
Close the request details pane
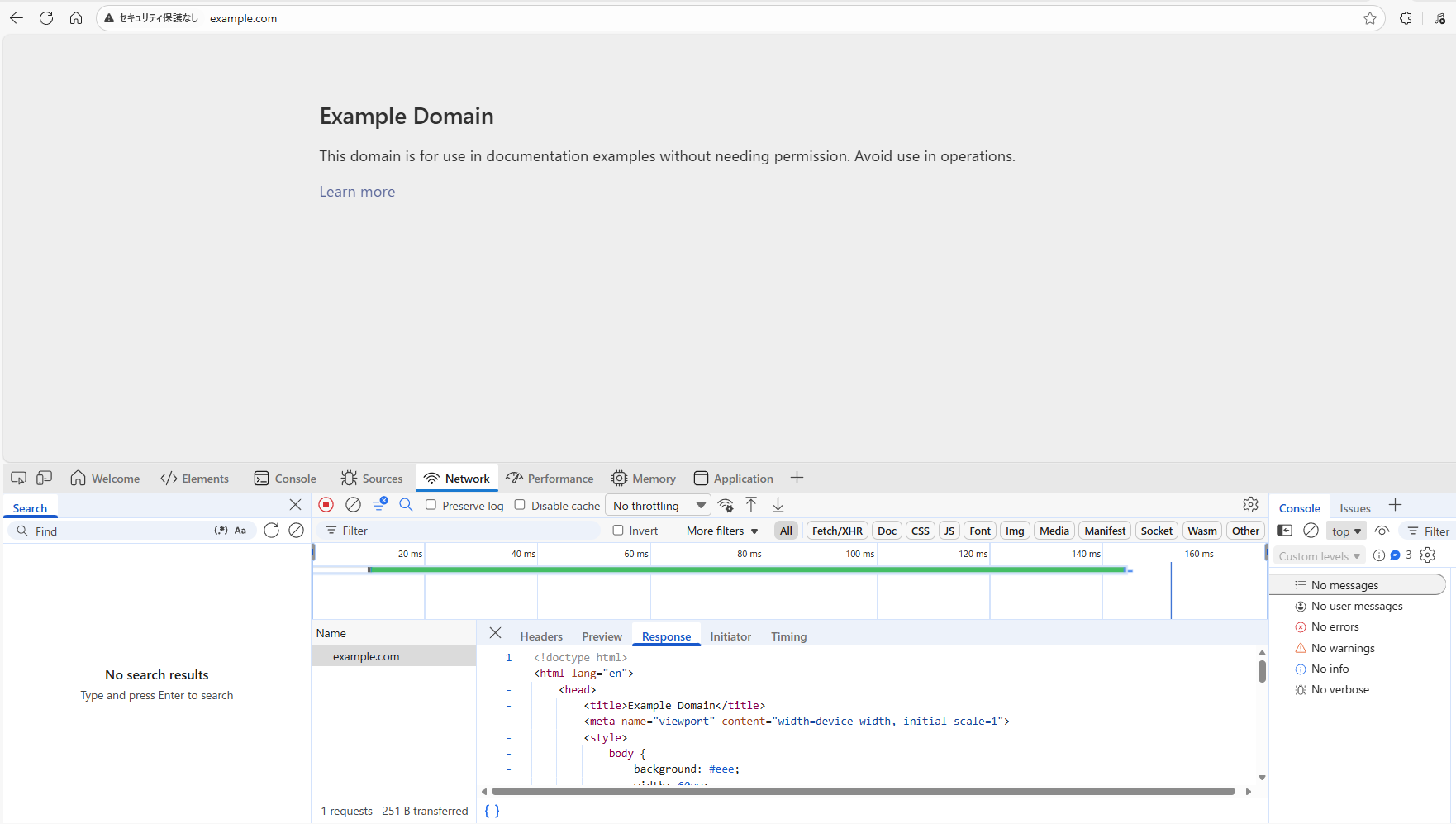coord(495,633)
